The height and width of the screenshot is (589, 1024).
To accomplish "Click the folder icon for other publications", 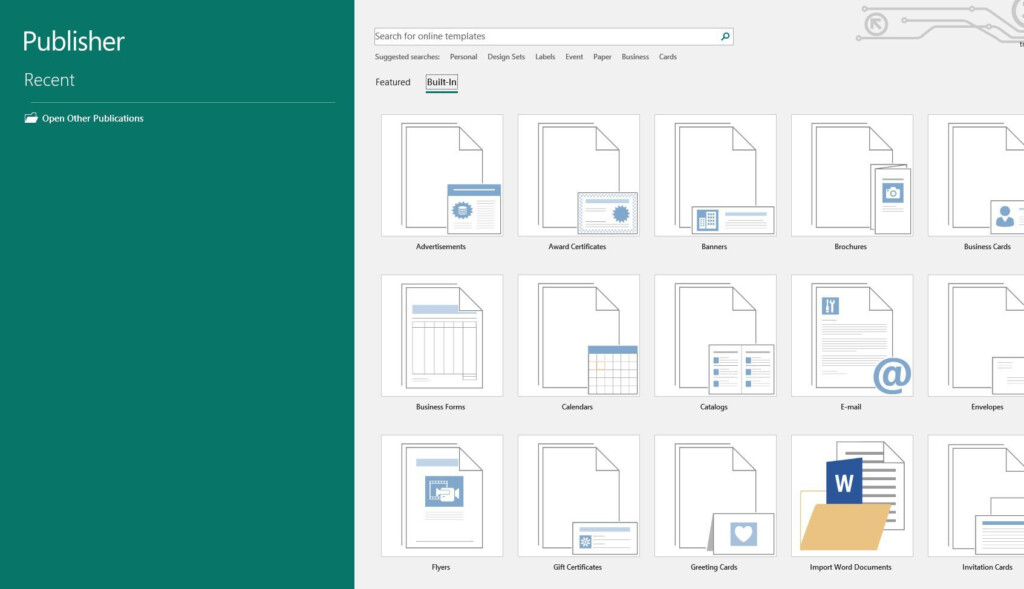I will click(x=31, y=118).
